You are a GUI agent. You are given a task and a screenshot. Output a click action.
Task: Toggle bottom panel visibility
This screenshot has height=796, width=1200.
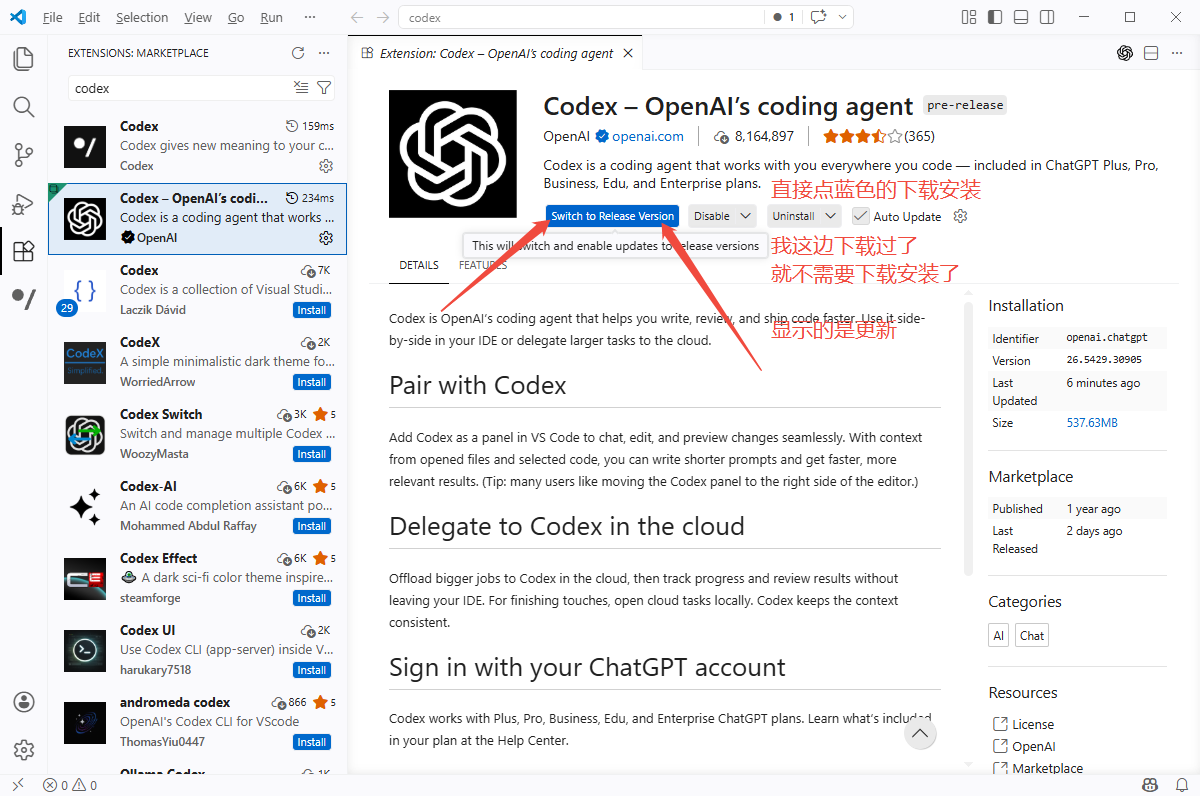click(x=1021, y=17)
